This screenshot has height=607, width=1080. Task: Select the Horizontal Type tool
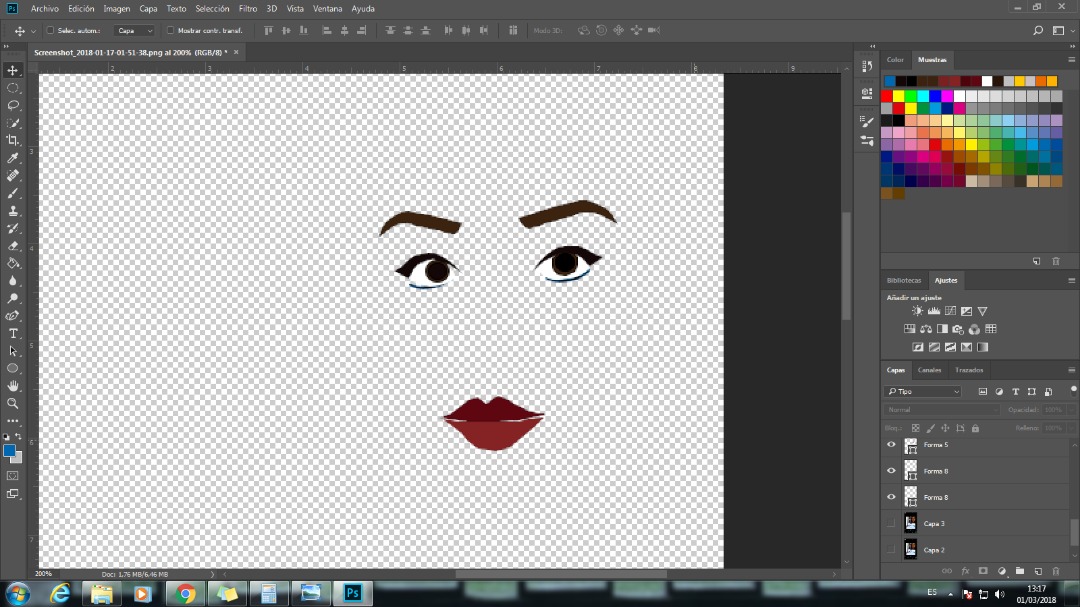[13, 333]
